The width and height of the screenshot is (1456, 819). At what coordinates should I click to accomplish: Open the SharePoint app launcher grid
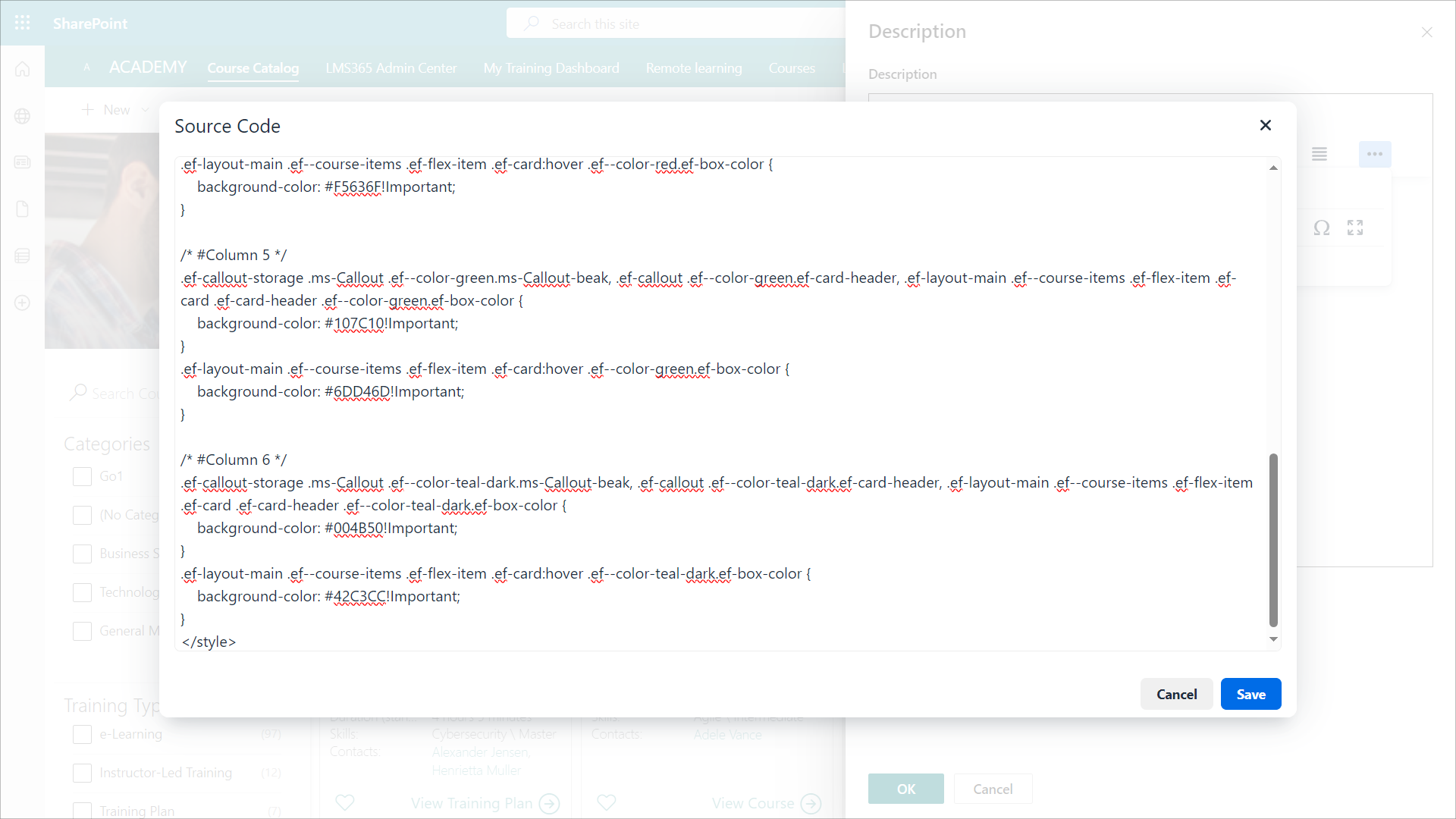point(22,23)
